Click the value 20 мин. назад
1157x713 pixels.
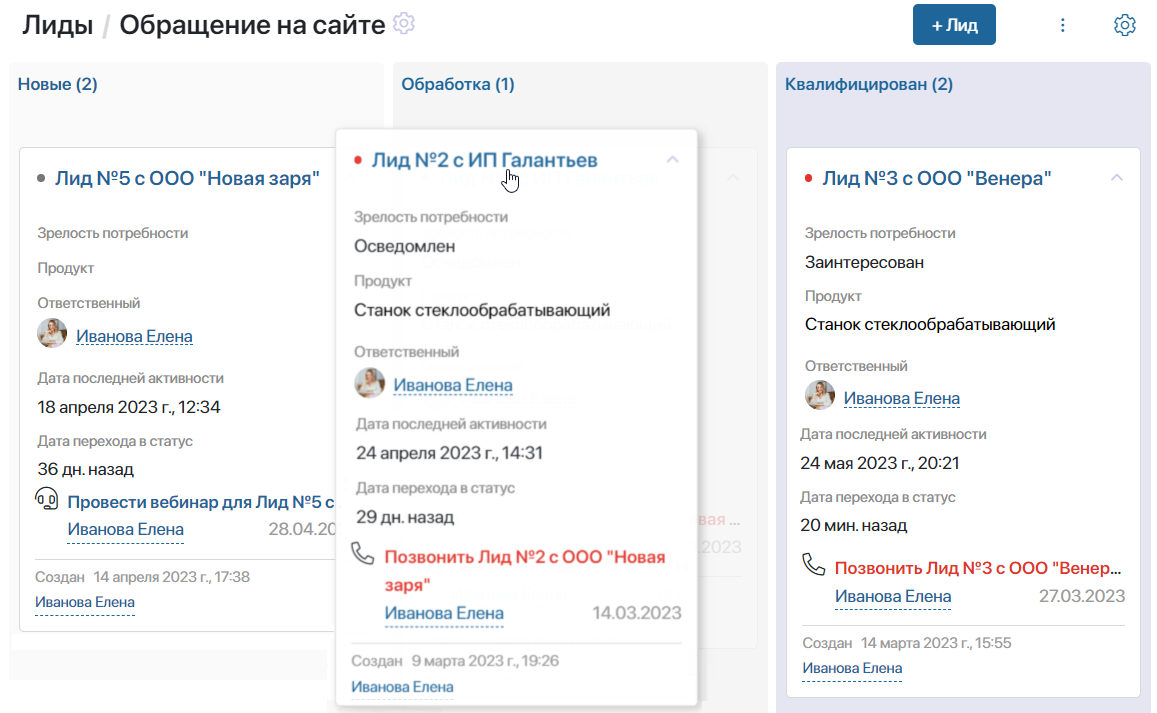[x=854, y=526]
